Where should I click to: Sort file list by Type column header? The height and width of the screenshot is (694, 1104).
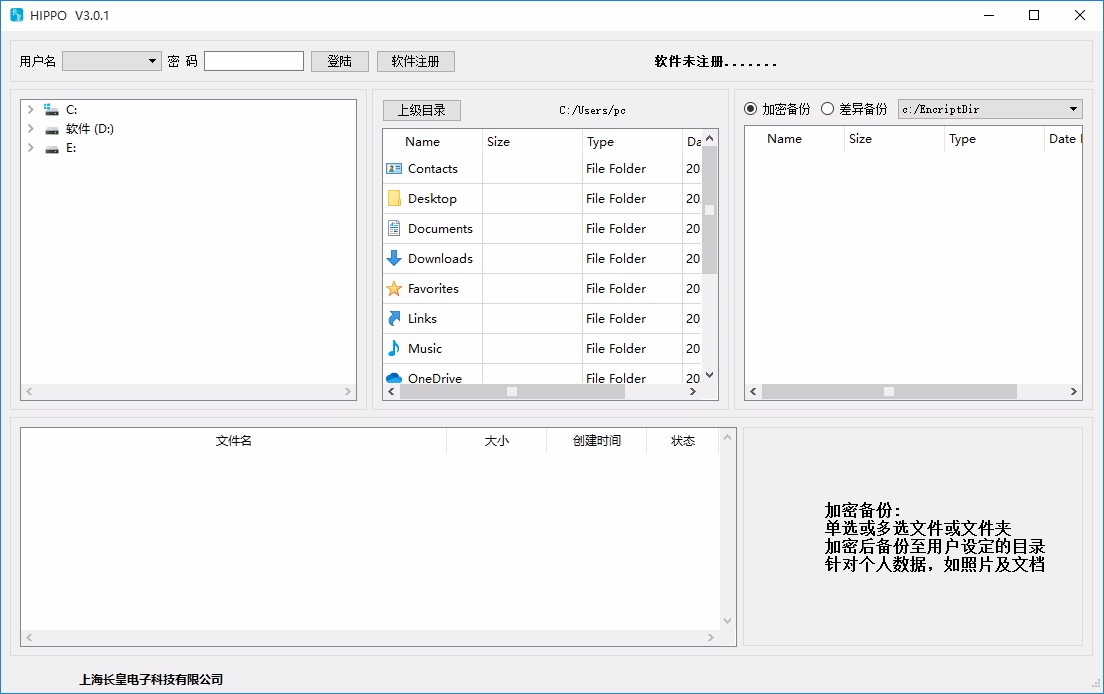click(x=632, y=141)
